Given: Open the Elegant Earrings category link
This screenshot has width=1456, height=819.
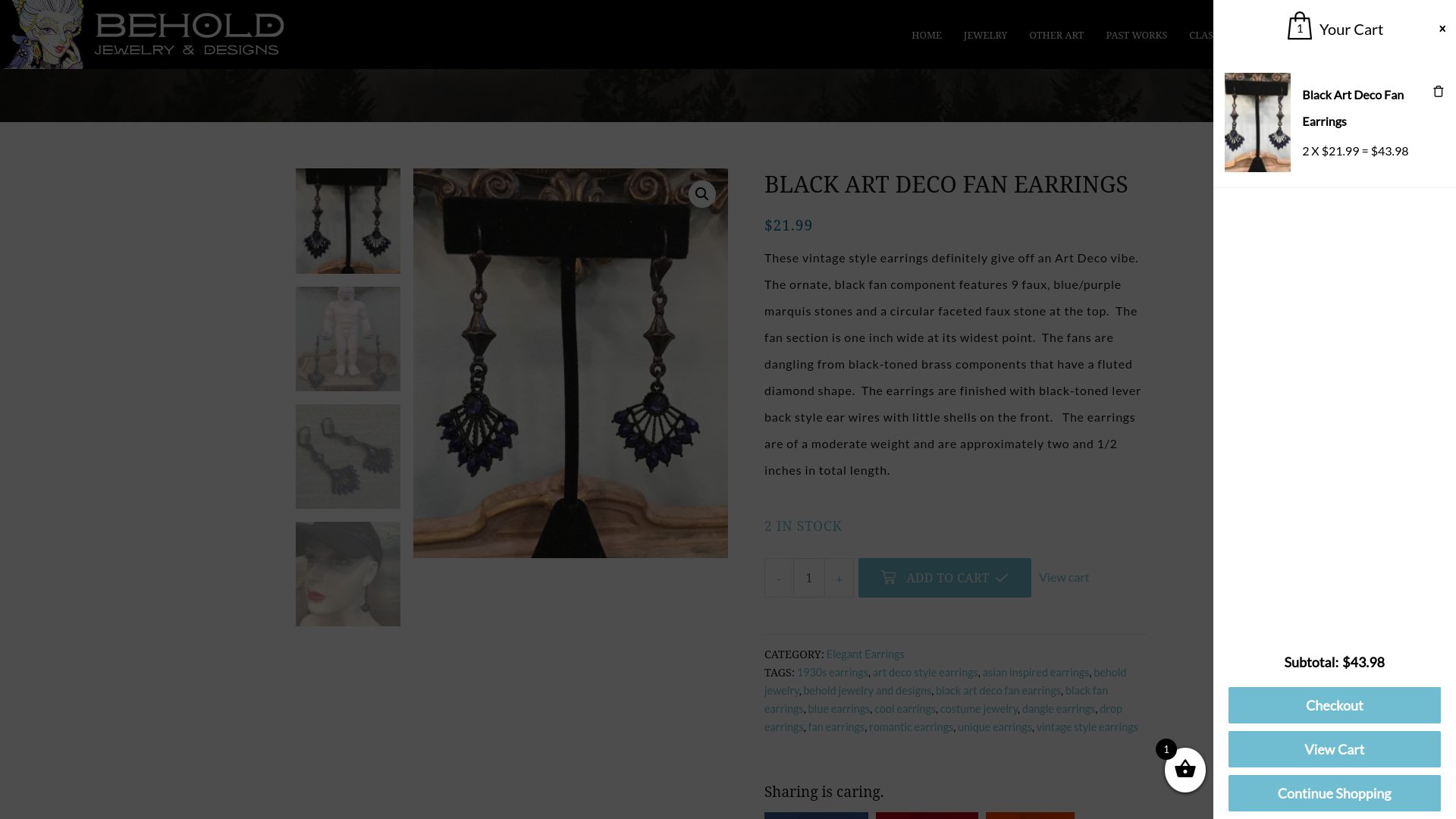Looking at the screenshot, I should coord(865,654).
